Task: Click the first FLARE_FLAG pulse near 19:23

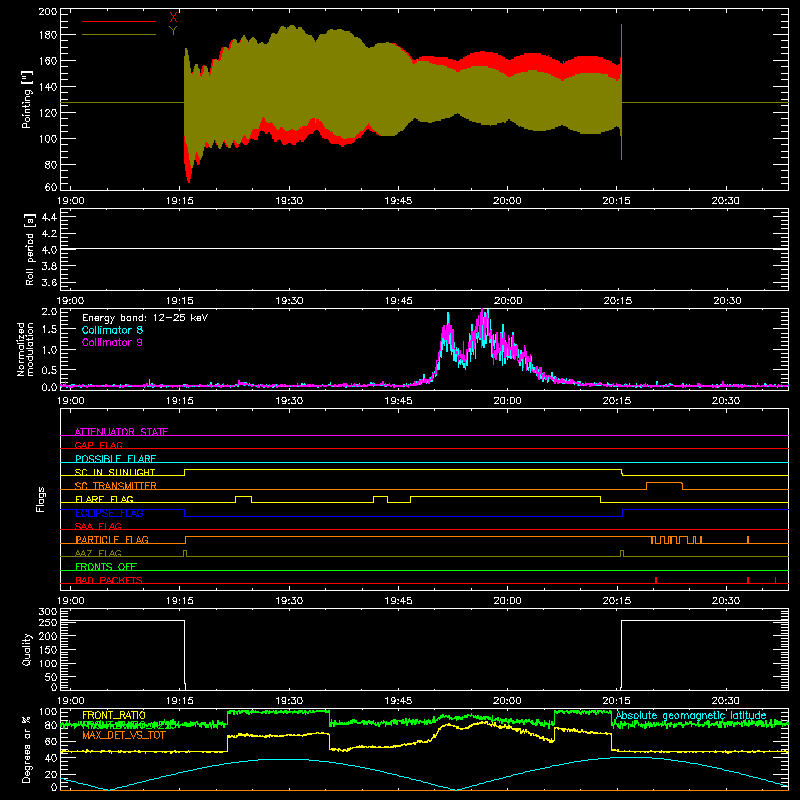Action: [243, 499]
